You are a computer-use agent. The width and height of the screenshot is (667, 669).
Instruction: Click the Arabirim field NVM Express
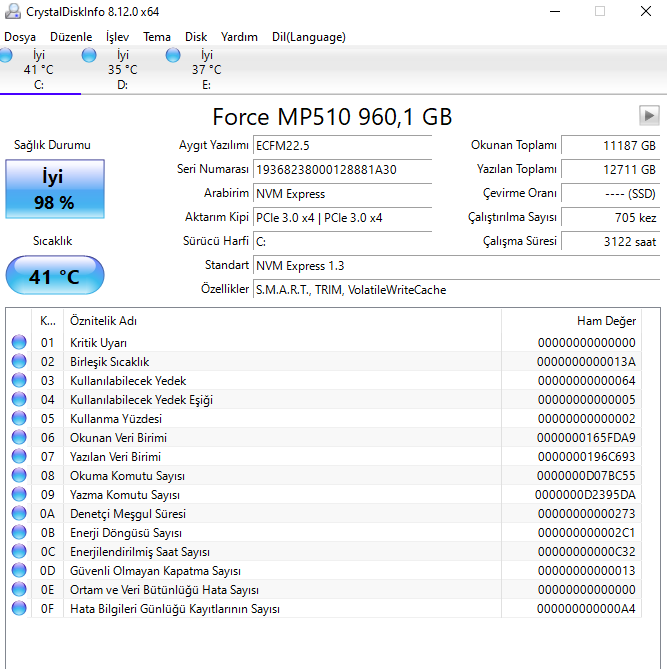(342, 194)
